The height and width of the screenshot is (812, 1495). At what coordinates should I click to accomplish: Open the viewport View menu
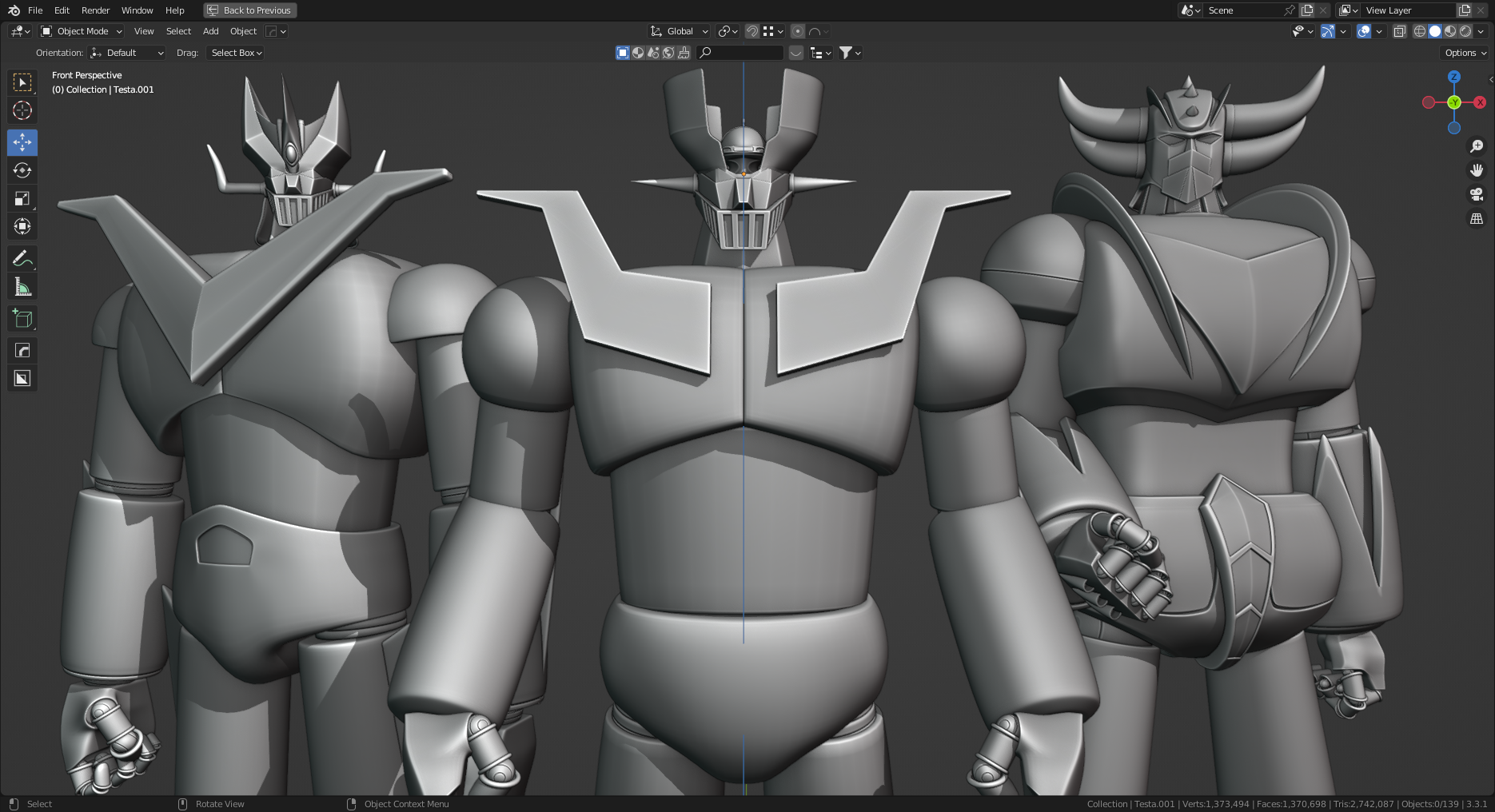pos(144,31)
